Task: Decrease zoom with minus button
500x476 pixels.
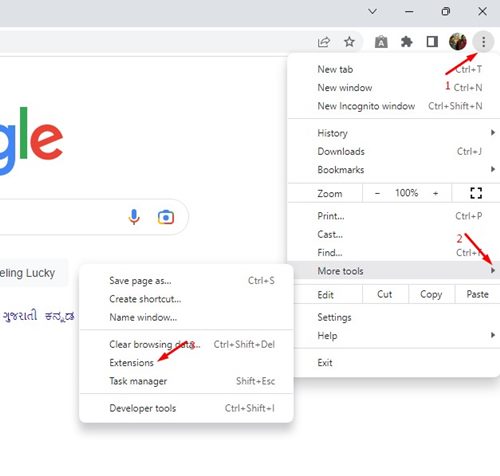Action: point(377,193)
